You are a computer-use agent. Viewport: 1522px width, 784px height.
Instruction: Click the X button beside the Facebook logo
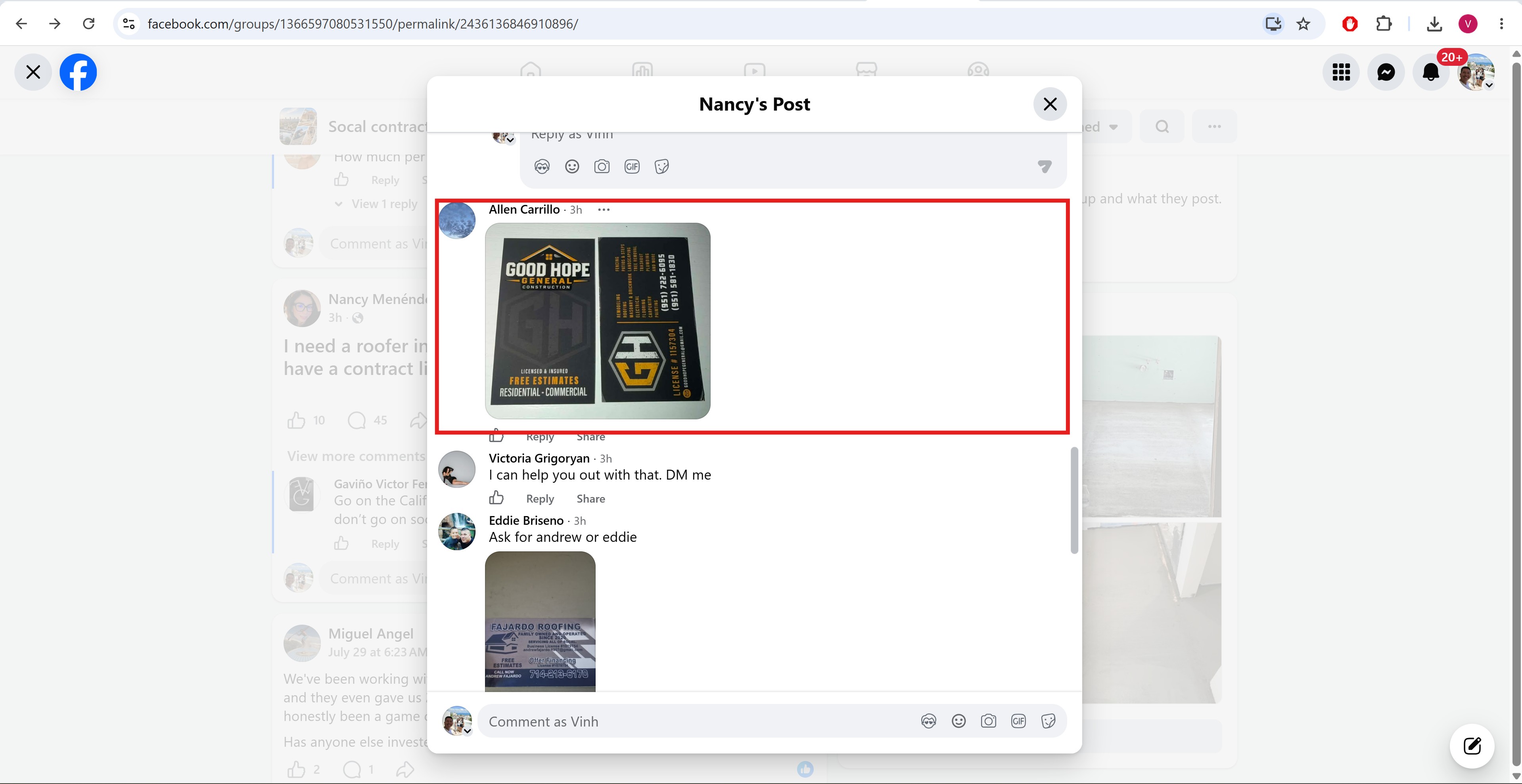click(33, 72)
